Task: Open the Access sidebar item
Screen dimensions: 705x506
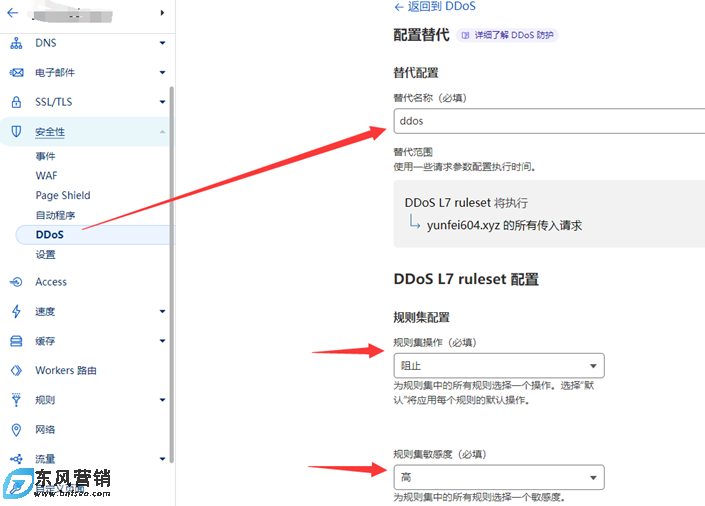Action: click(x=51, y=282)
